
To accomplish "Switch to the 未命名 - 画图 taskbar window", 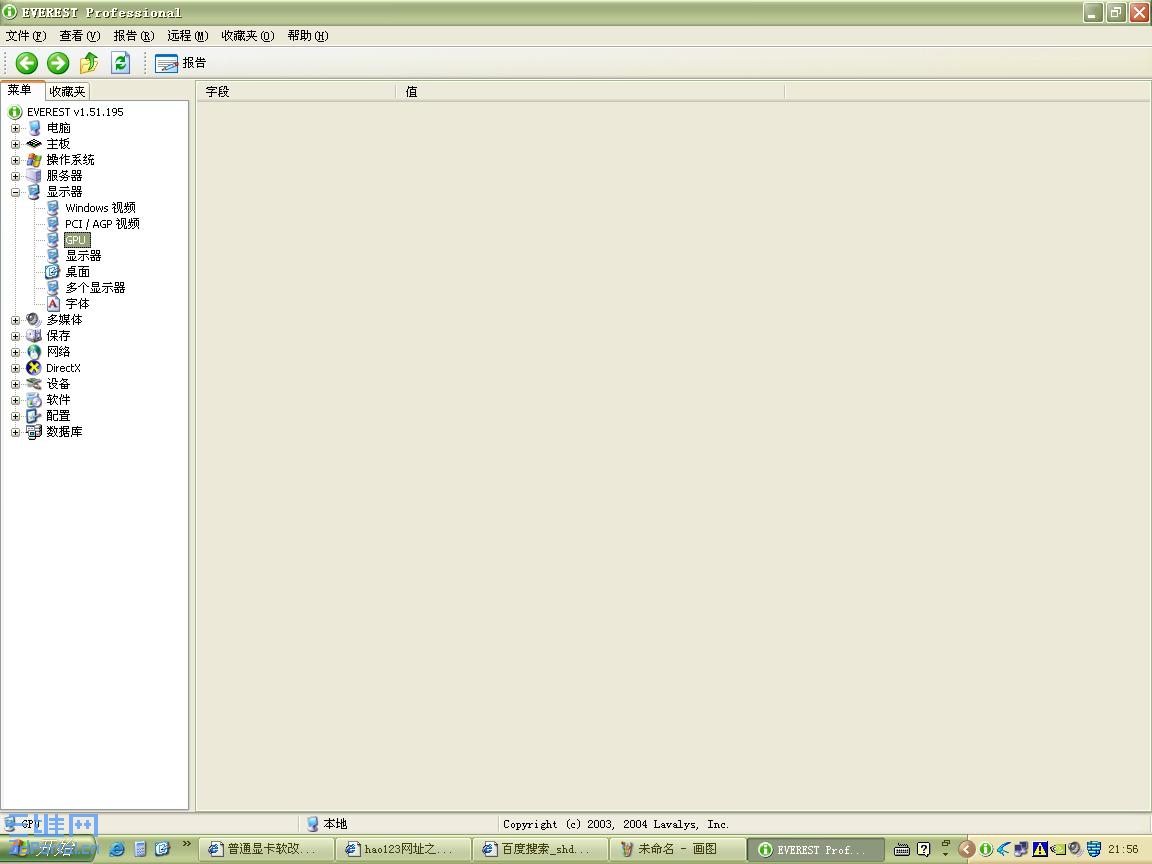I will (x=677, y=849).
